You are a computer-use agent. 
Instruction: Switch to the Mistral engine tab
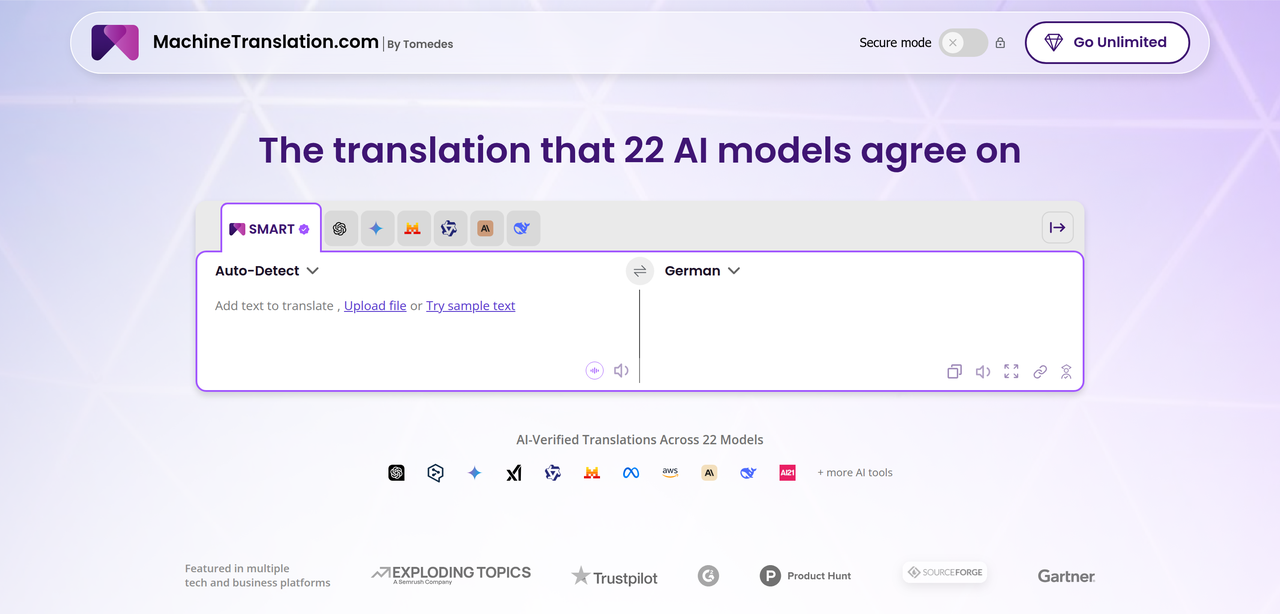point(412,228)
